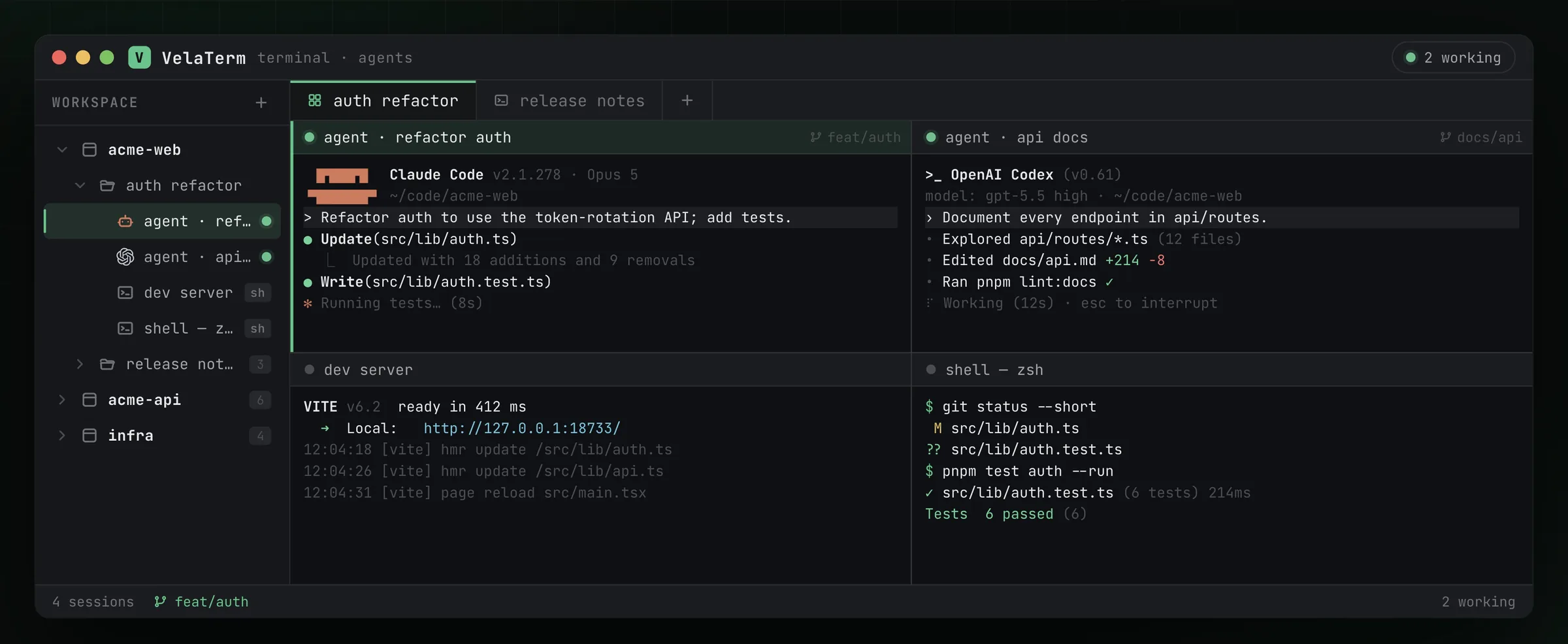Open the Vite local URL http://127.0.0.1:18733/
The width and height of the screenshot is (1568, 644).
tap(522, 428)
